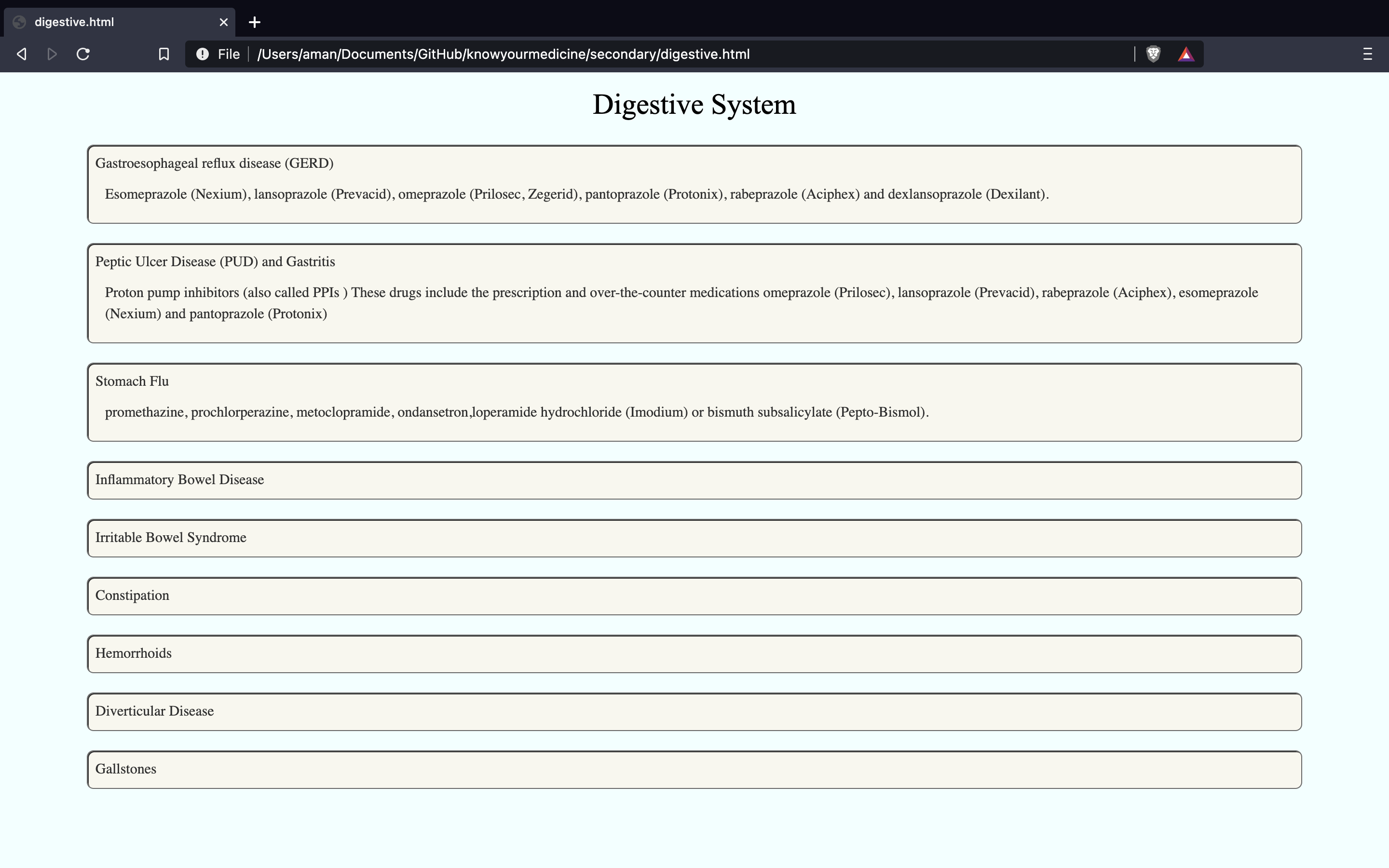This screenshot has width=1389, height=868.
Task: Open a new tab with plus button
Action: tap(254, 22)
